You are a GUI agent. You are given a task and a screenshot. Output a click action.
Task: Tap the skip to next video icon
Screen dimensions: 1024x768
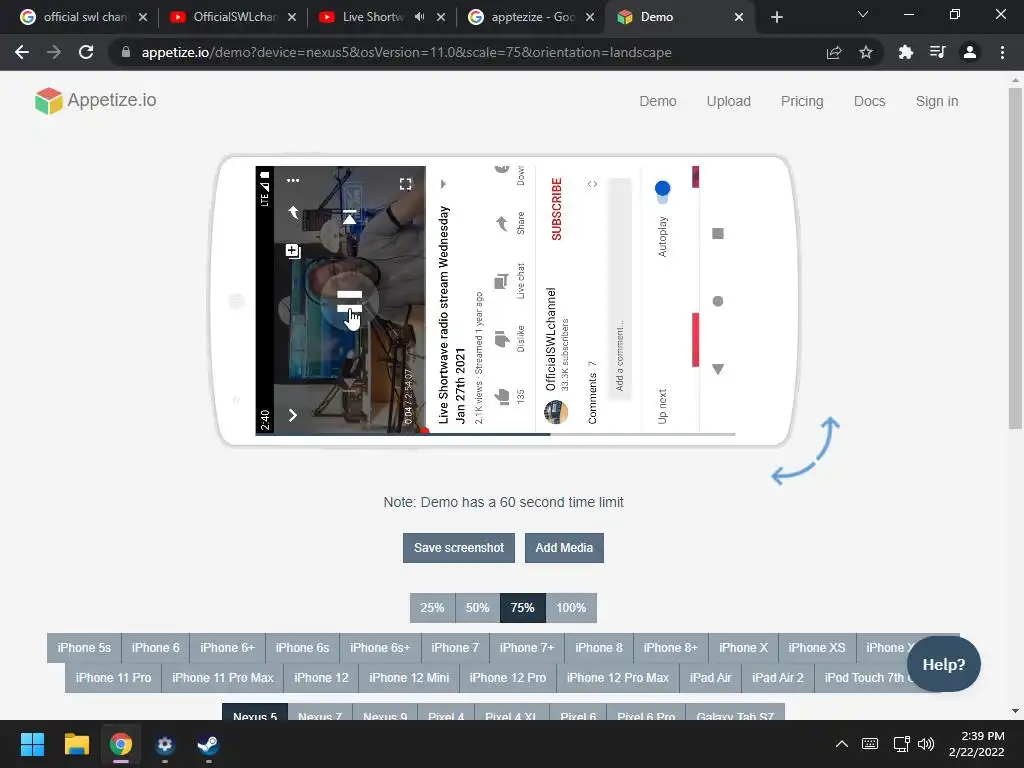coord(349,217)
